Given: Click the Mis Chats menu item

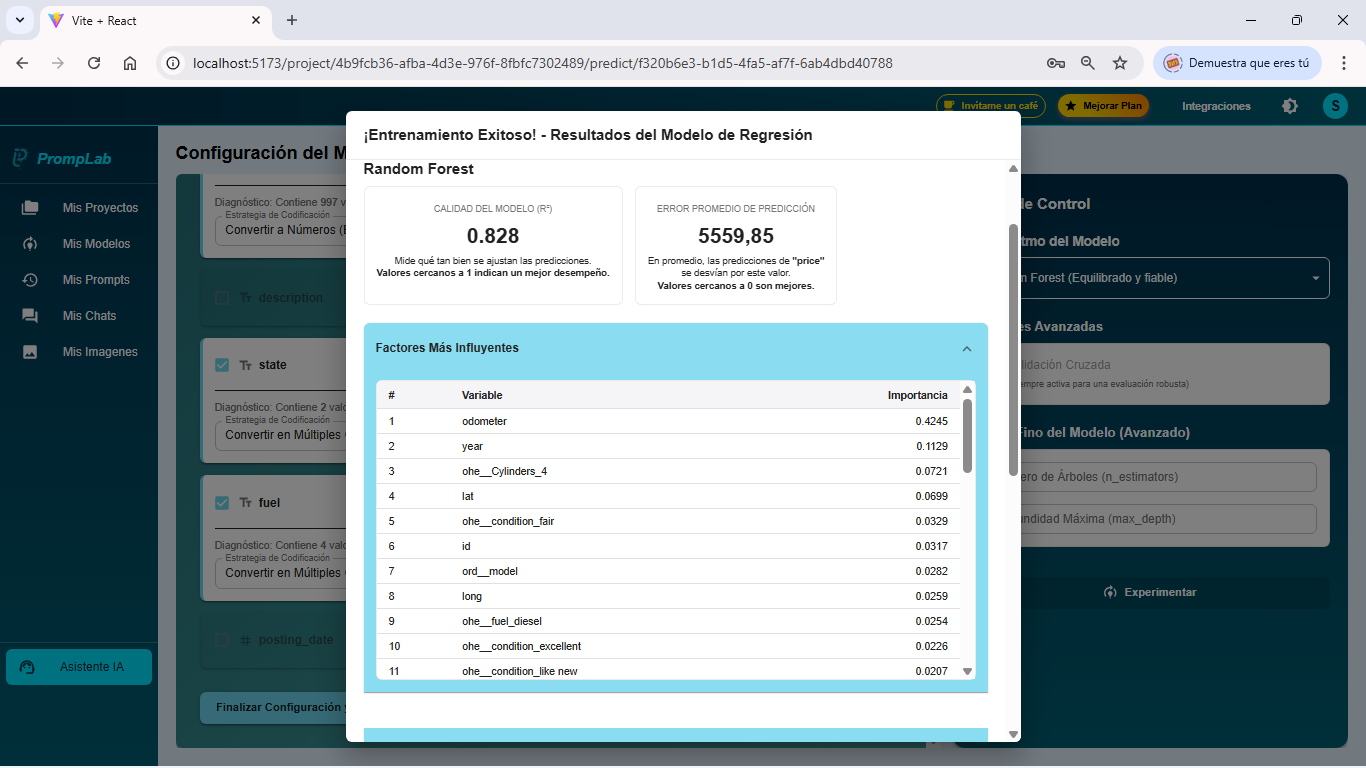Looking at the screenshot, I should (89, 316).
